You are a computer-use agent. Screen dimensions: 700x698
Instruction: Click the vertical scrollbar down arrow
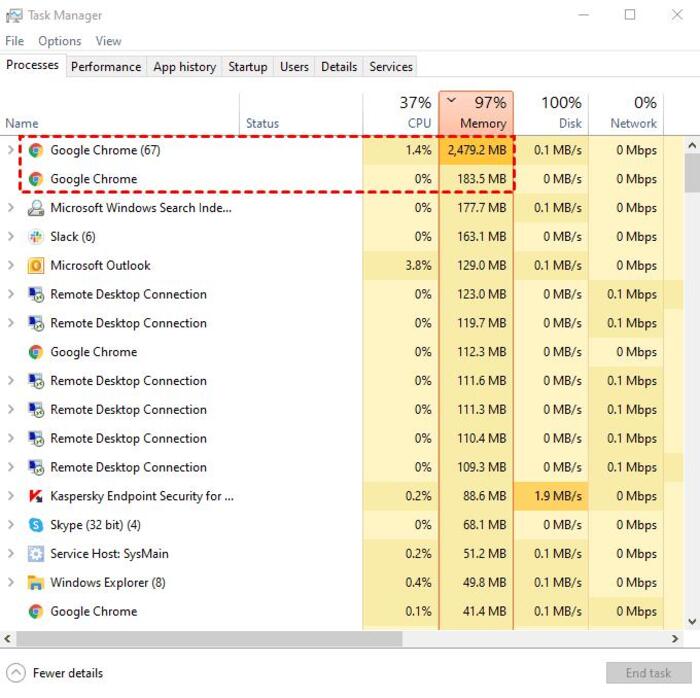(x=692, y=621)
